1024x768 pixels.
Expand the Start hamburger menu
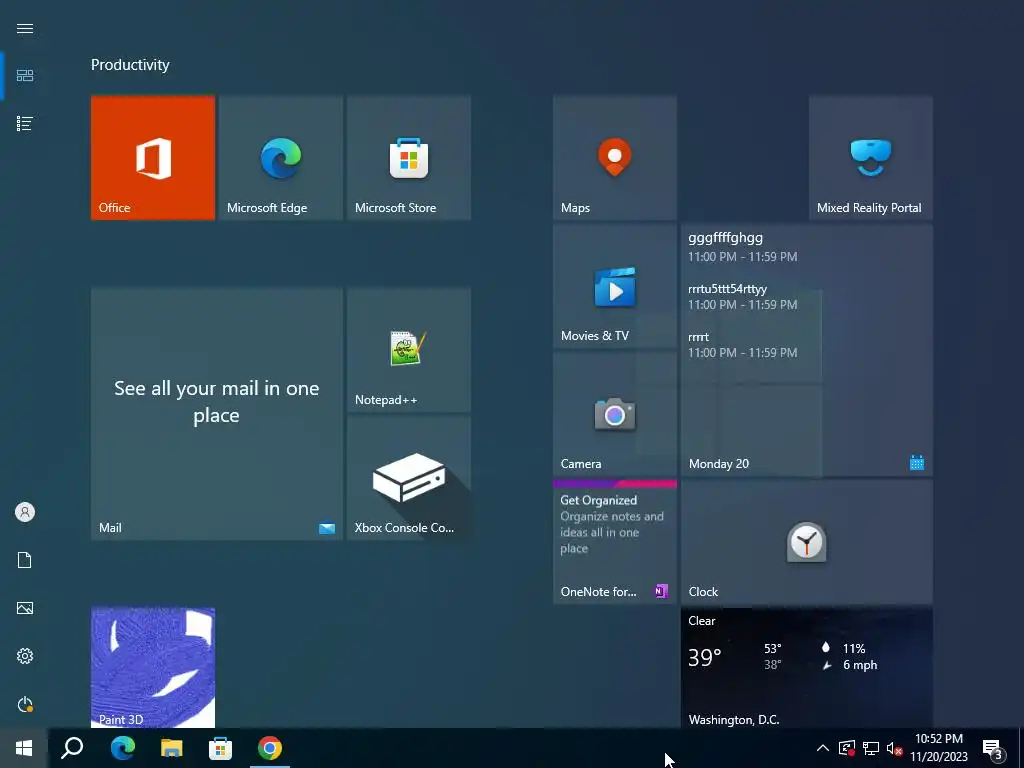25,28
